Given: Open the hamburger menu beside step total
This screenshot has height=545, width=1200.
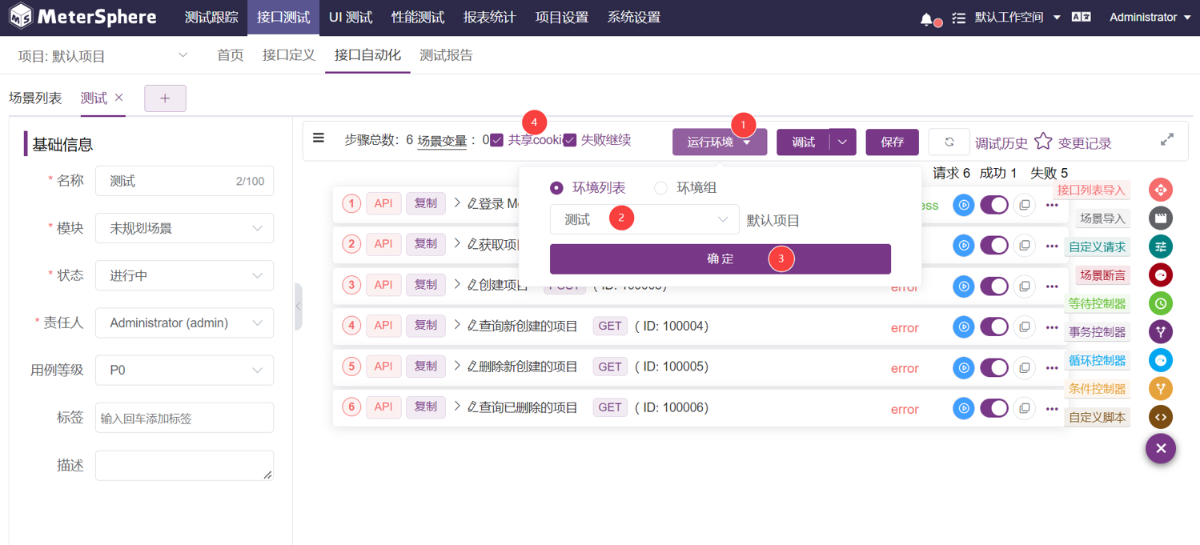Looking at the screenshot, I should [318, 138].
